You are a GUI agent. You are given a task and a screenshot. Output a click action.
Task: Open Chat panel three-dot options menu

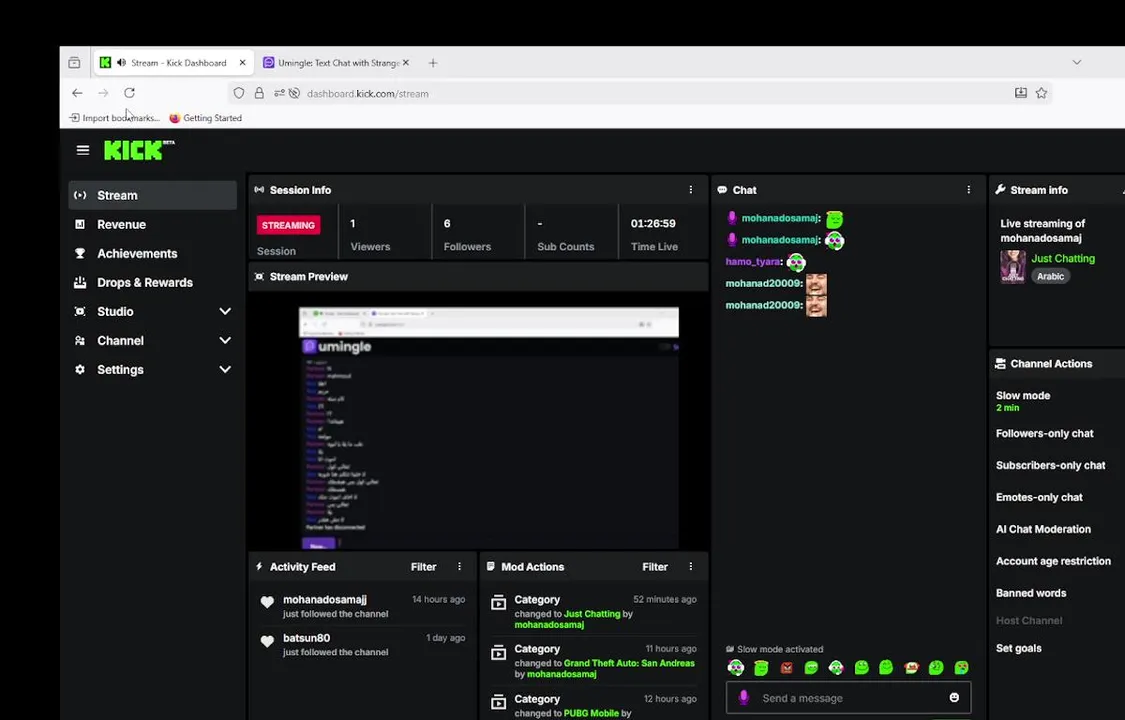click(x=969, y=190)
